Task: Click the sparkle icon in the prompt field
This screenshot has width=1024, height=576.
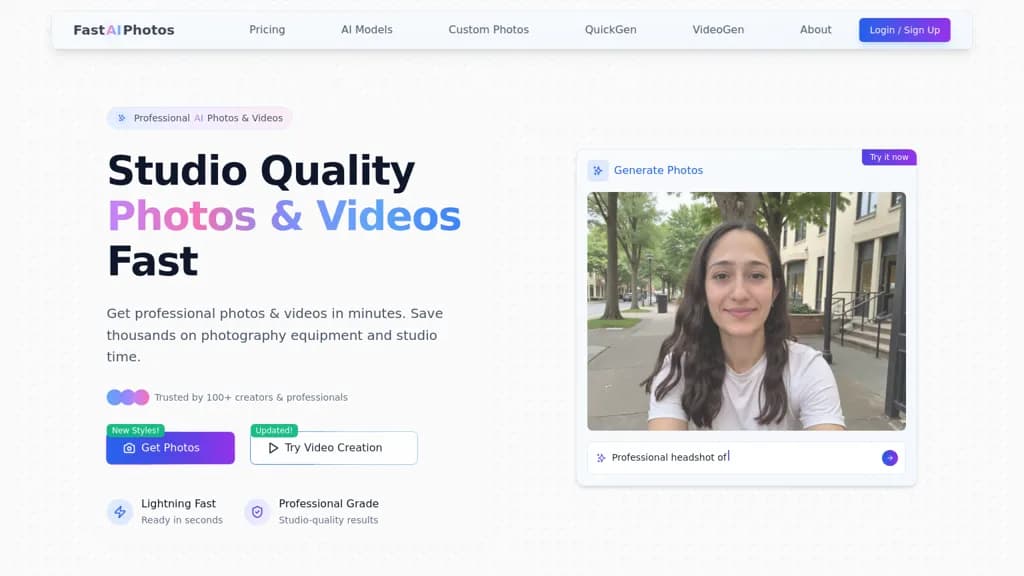Action: pos(601,458)
